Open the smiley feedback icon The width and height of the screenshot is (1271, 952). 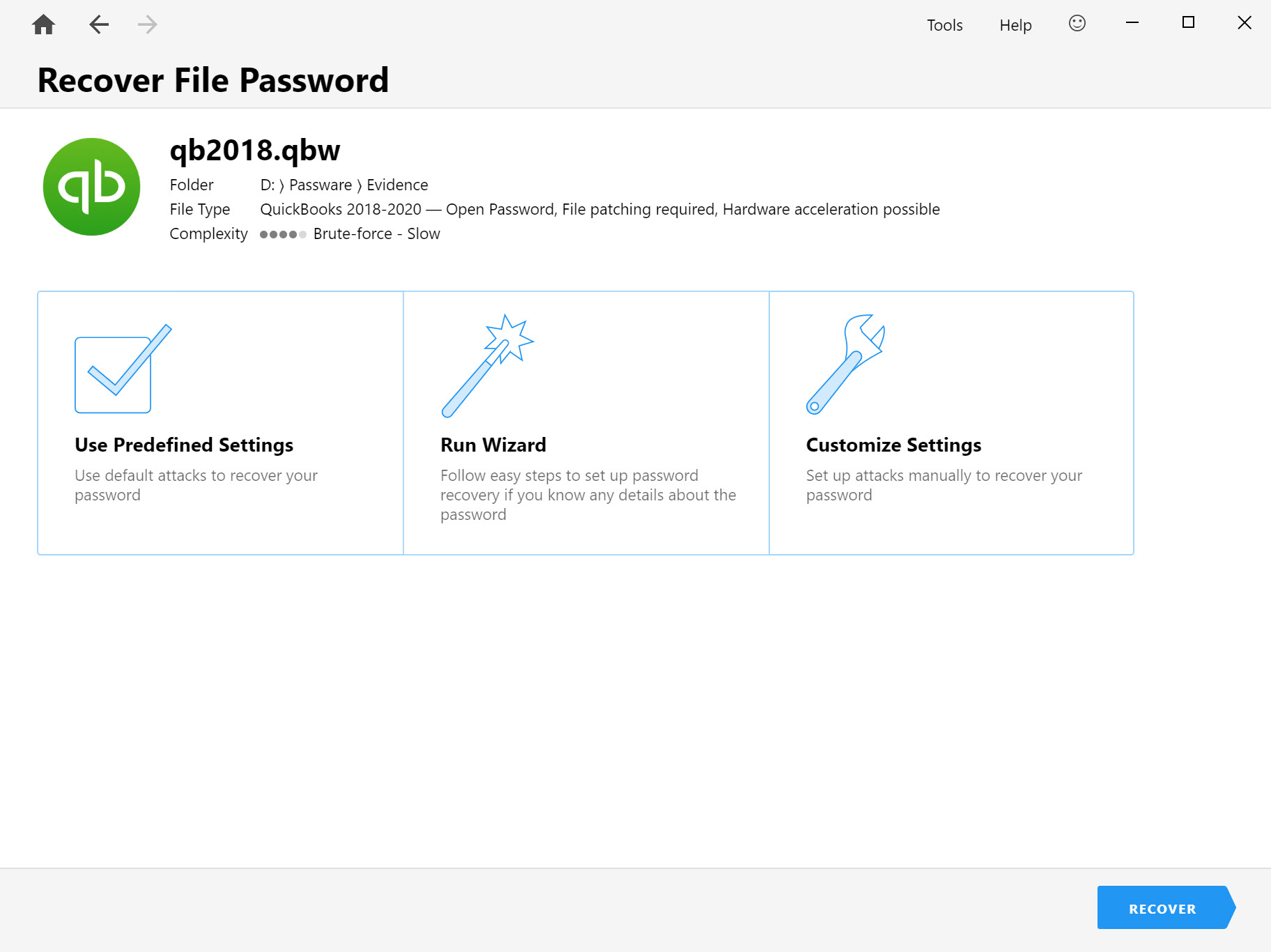pyautogui.click(x=1077, y=23)
